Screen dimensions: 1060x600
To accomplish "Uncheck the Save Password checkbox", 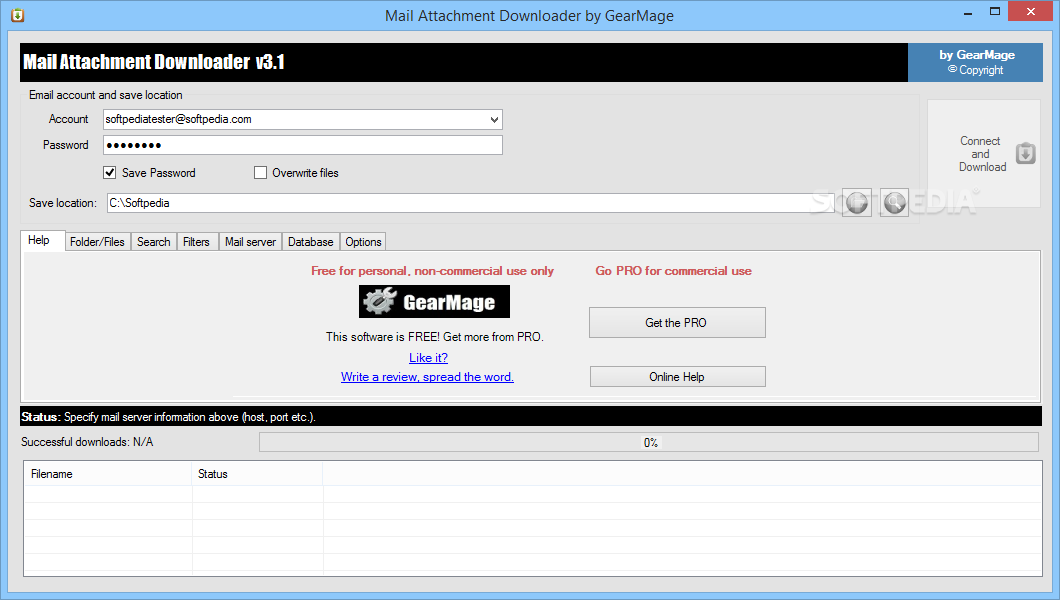I will (110, 173).
